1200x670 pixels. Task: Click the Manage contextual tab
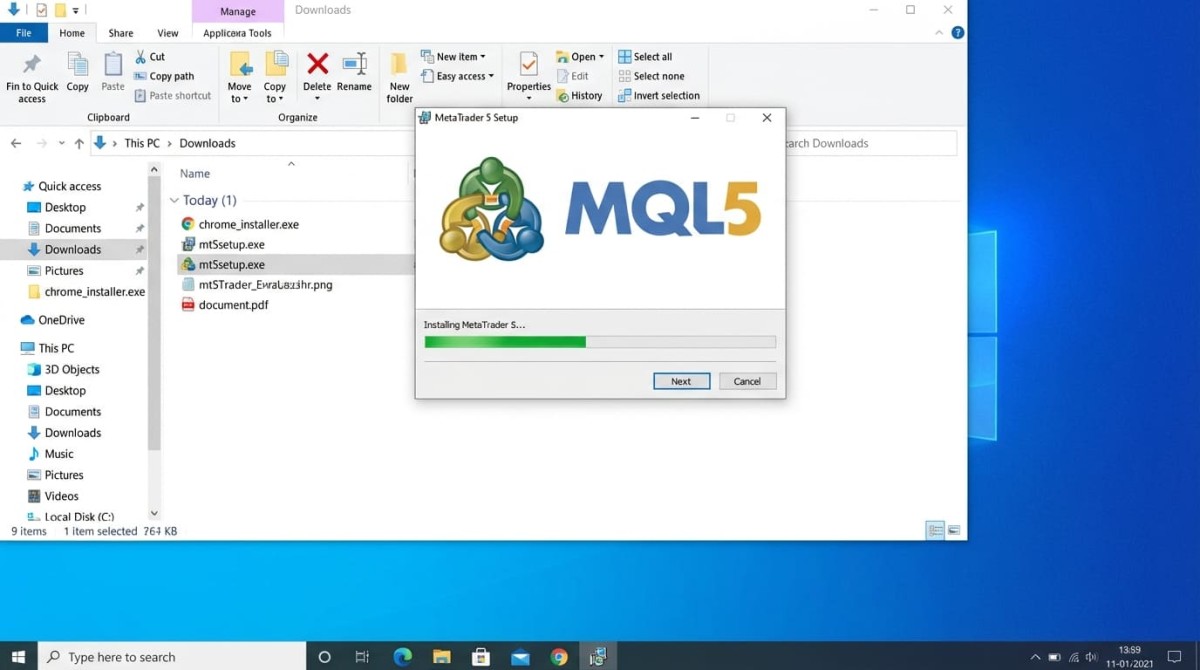(238, 12)
